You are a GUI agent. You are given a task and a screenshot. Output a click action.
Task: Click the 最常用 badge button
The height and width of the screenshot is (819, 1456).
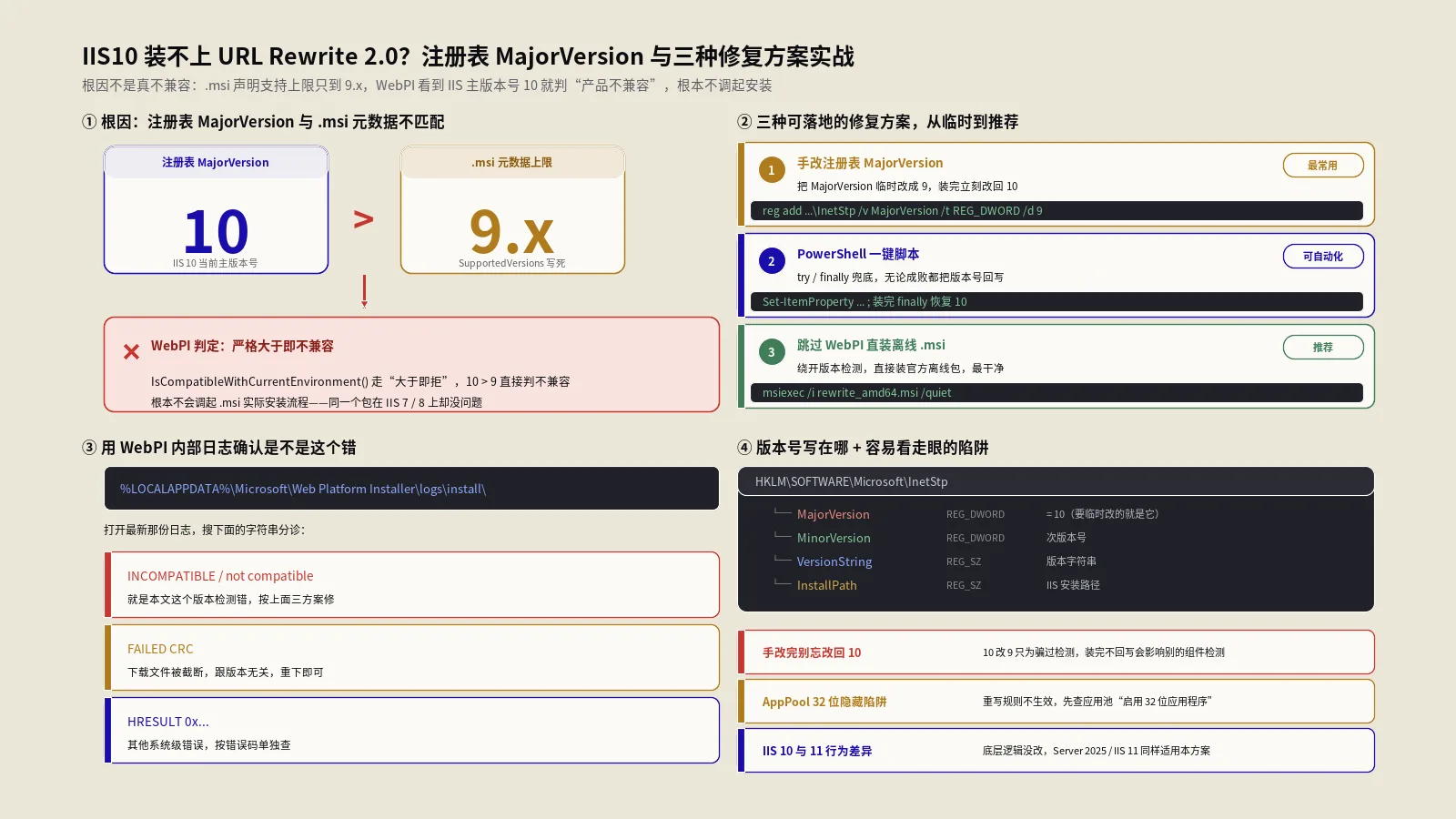(1323, 166)
